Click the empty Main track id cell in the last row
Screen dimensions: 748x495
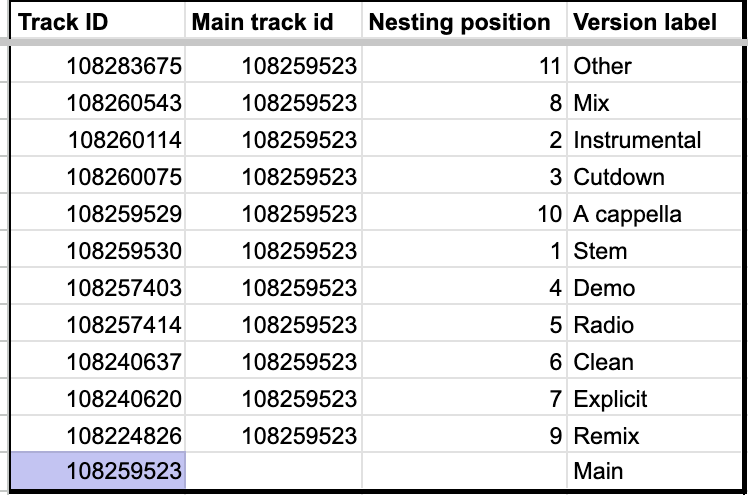pos(273,471)
